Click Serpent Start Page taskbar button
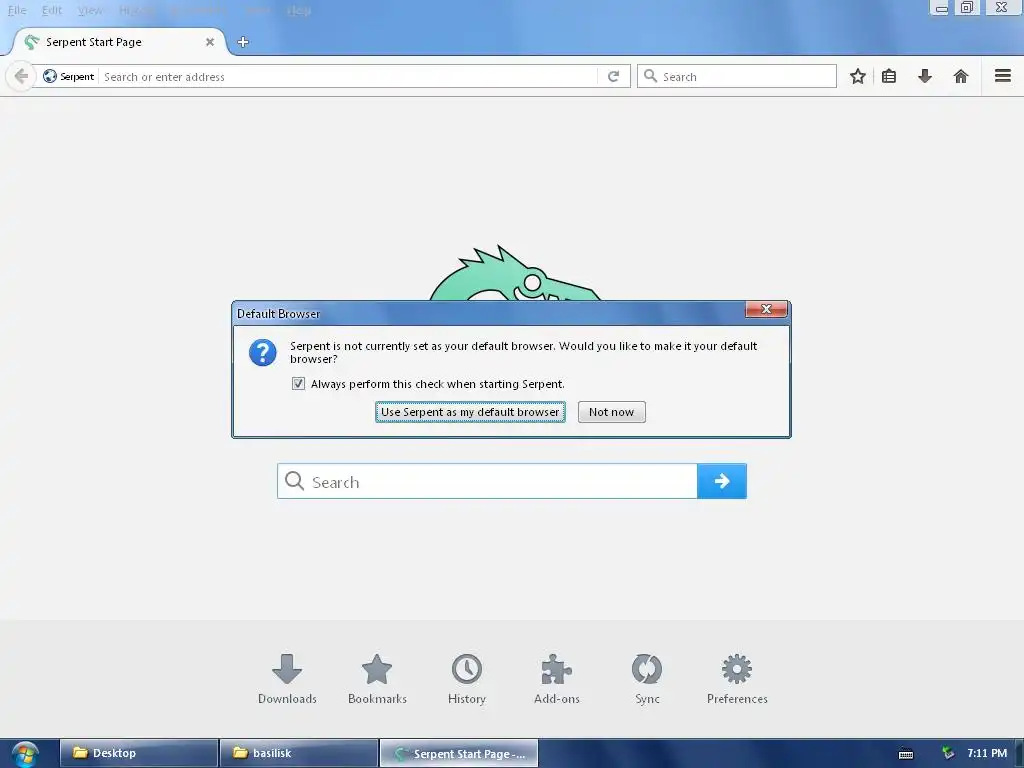 [x=459, y=753]
